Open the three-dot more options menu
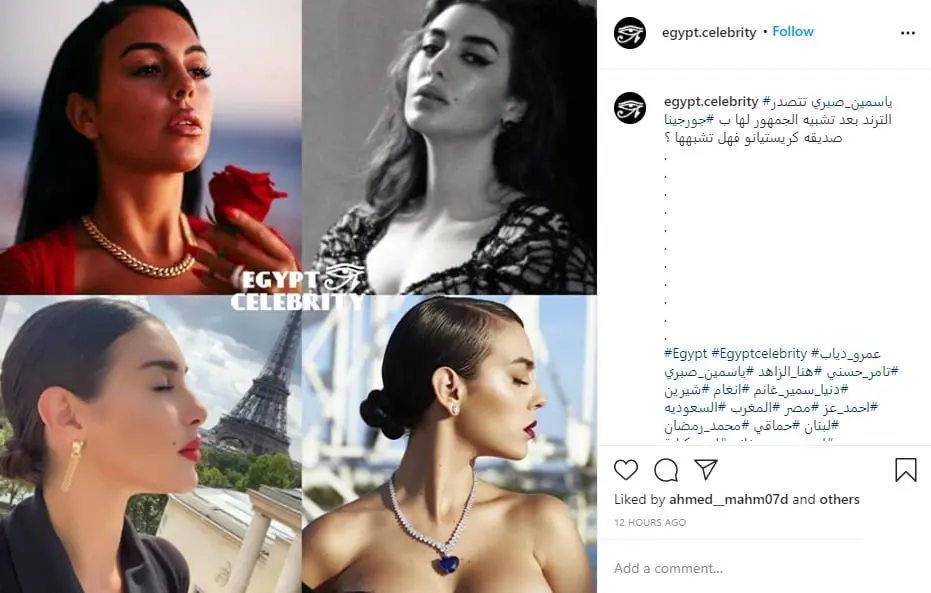Image resolution: width=931 pixels, height=593 pixels. (x=907, y=33)
